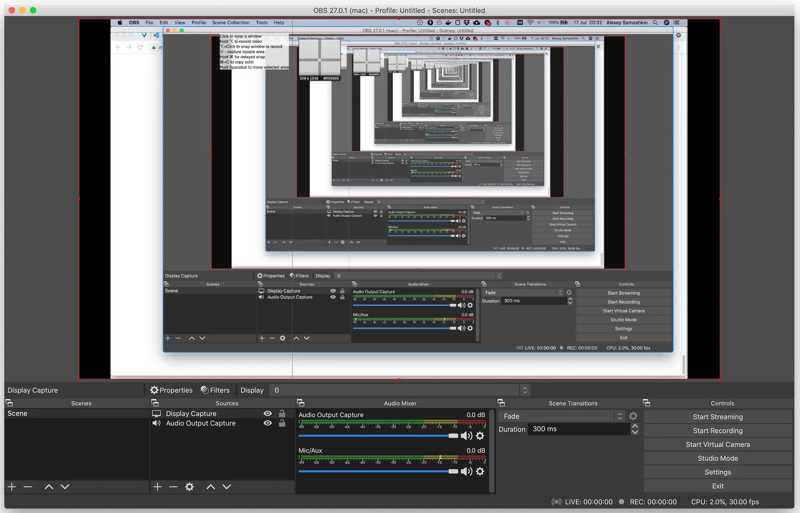Expand the Display selection dropdown
Viewport: 800px width, 513px height.
(398, 390)
